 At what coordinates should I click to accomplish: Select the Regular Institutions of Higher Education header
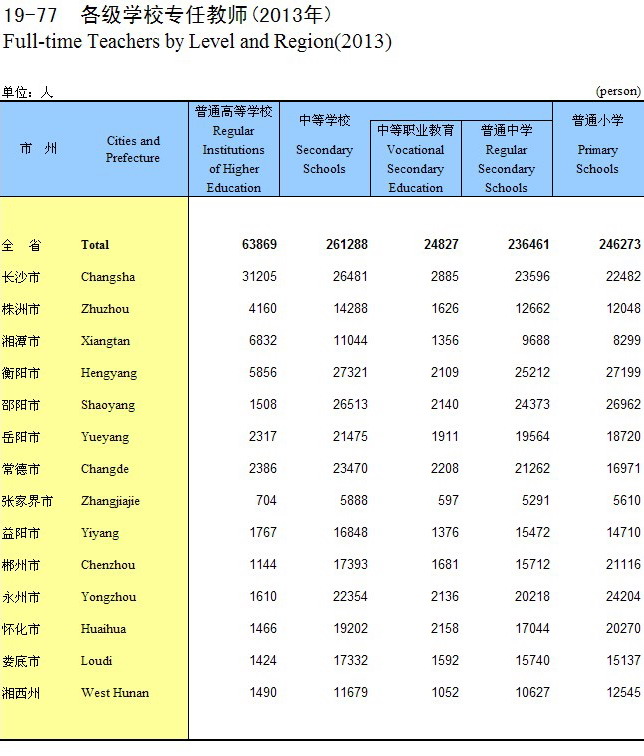[x=234, y=149]
